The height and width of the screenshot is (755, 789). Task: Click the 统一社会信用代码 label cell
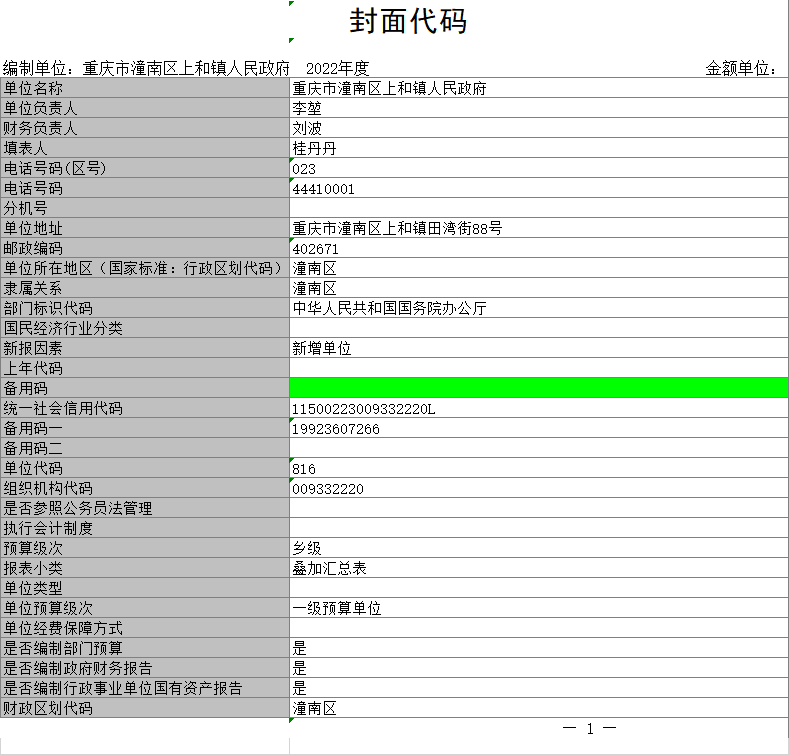pos(145,408)
